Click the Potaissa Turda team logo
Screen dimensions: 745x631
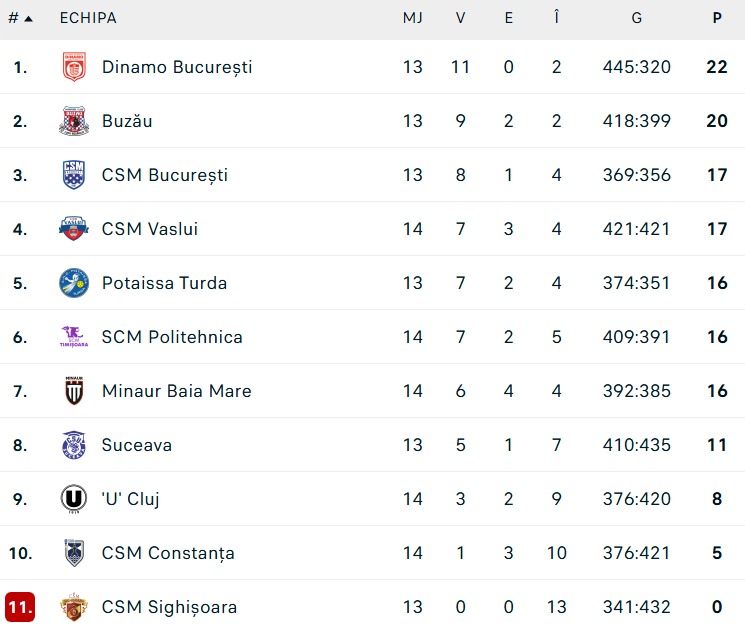(74, 283)
